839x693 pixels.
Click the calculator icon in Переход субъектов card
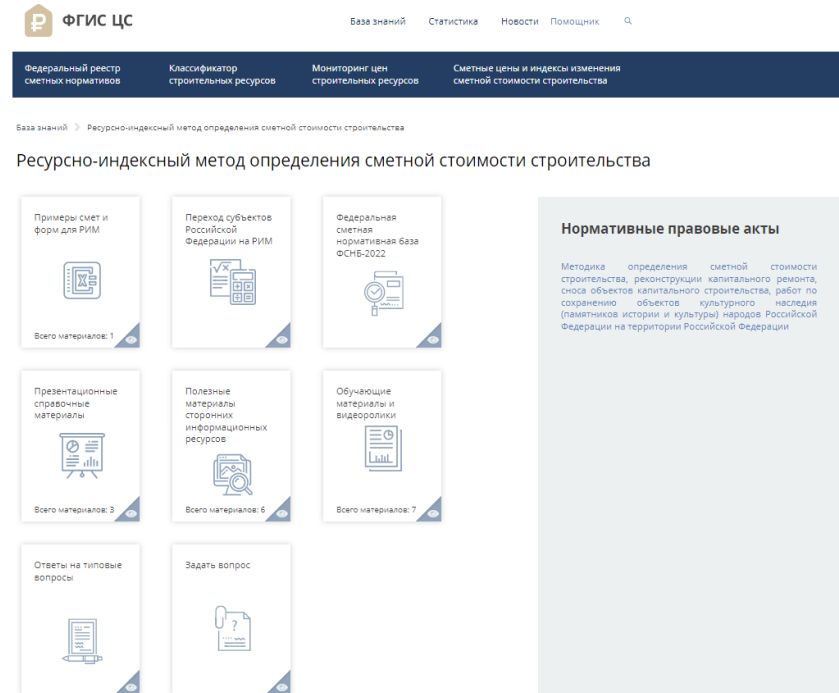(231, 281)
